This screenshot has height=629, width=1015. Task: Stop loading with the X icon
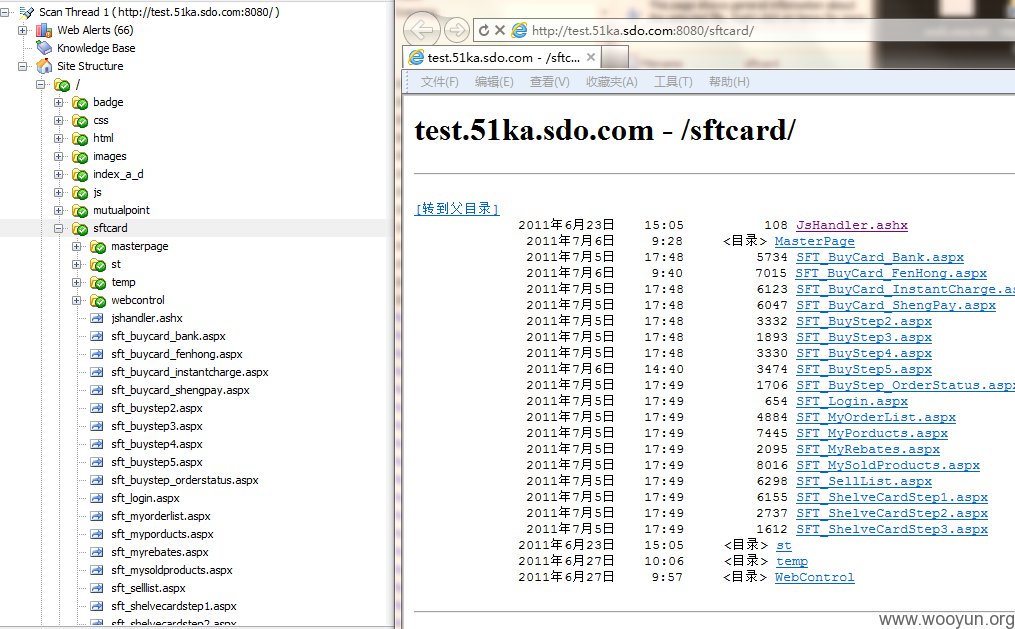tap(500, 30)
